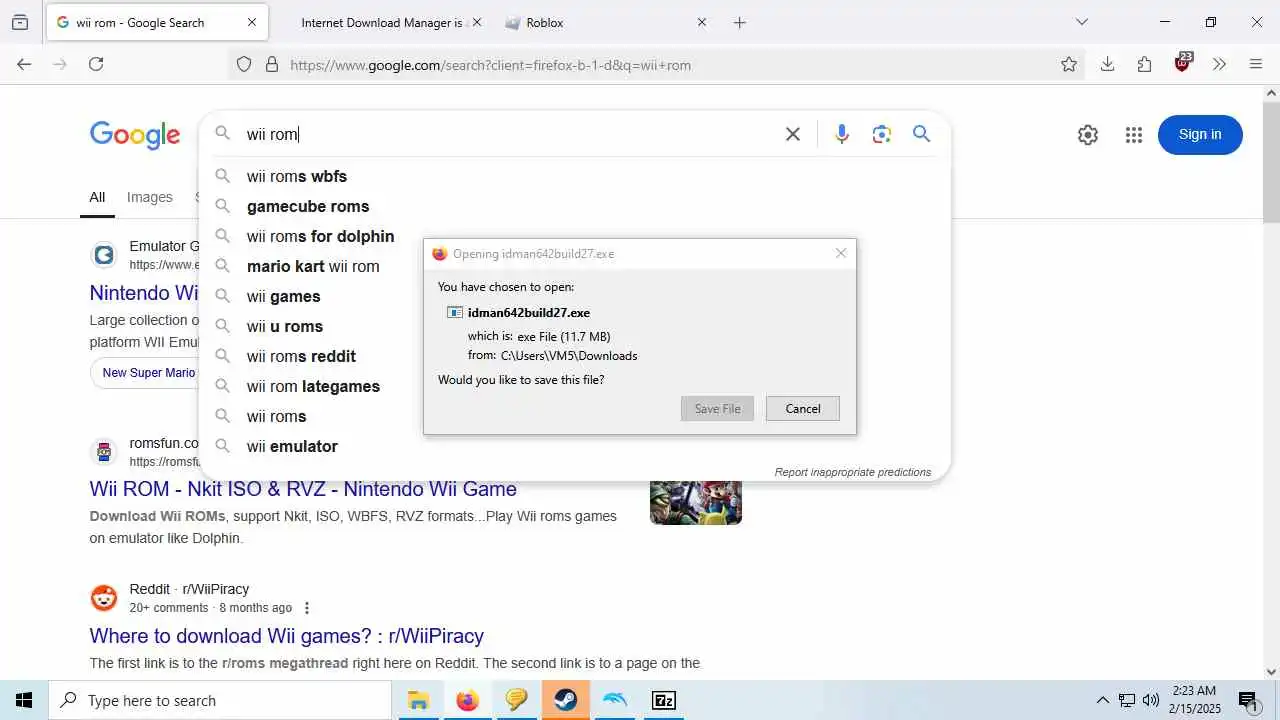Open more options for the Reddit result
This screenshot has height=720, width=1280.
point(307,608)
